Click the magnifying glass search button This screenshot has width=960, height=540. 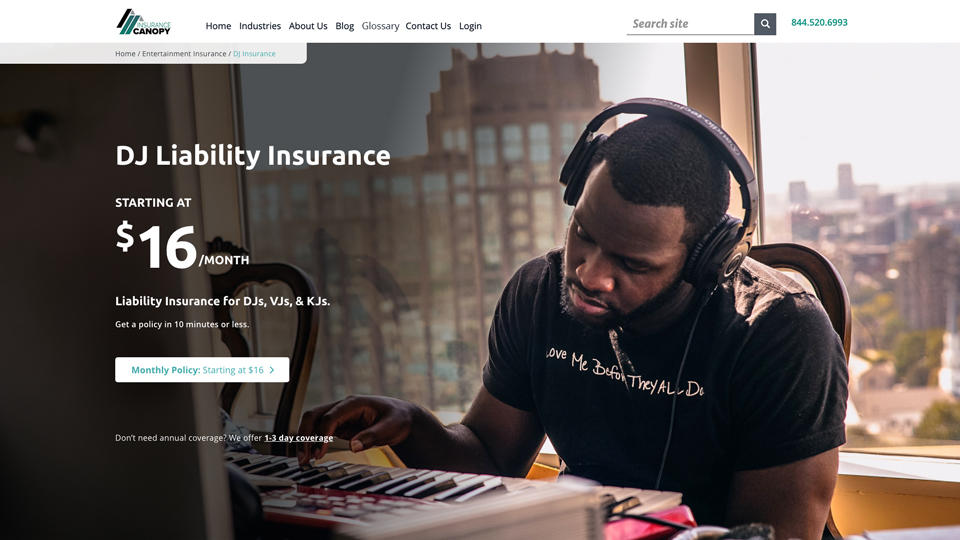click(765, 24)
